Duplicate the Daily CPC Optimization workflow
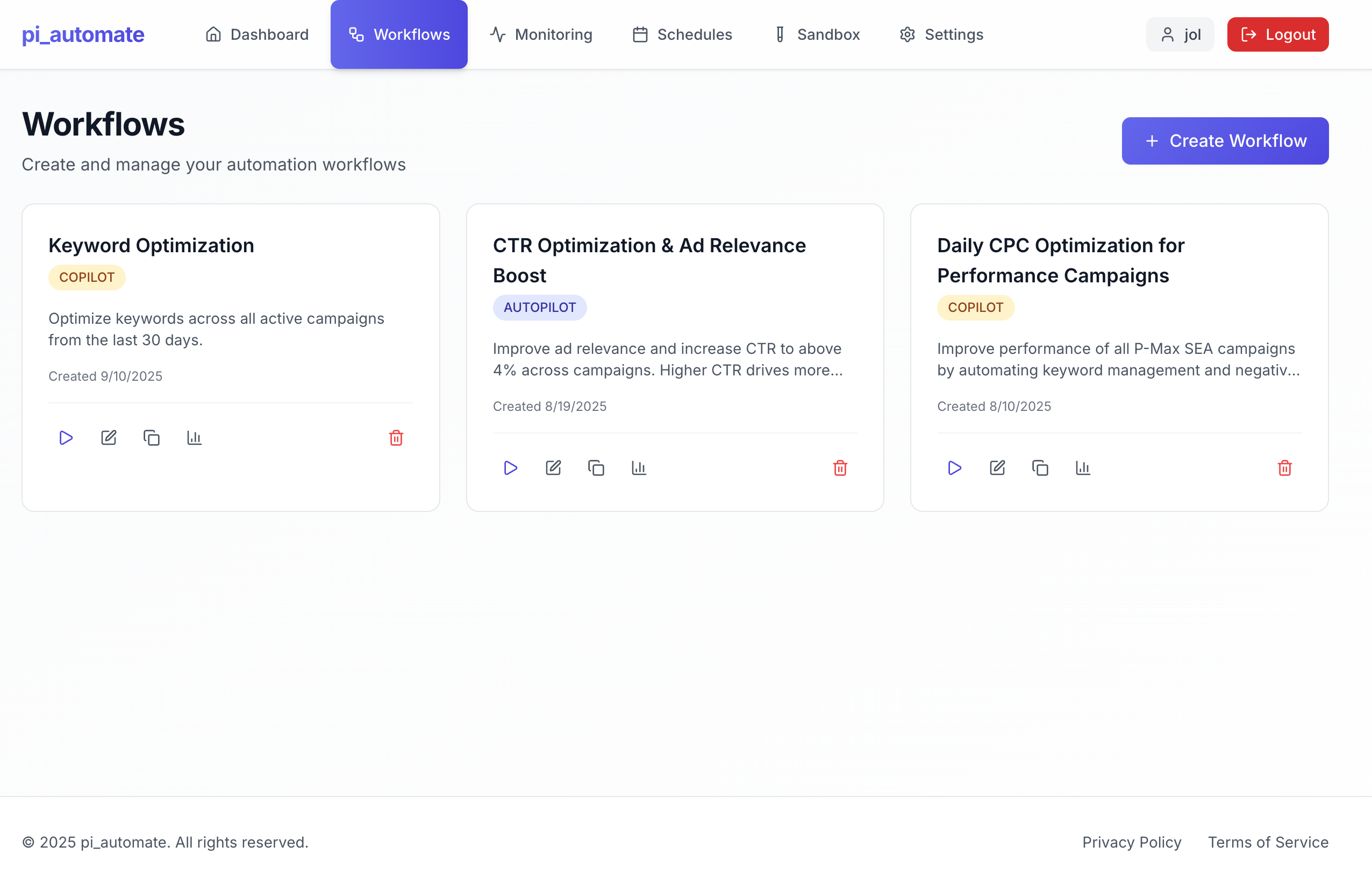This screenshot has height=882, width=1372. (1040, 468)
